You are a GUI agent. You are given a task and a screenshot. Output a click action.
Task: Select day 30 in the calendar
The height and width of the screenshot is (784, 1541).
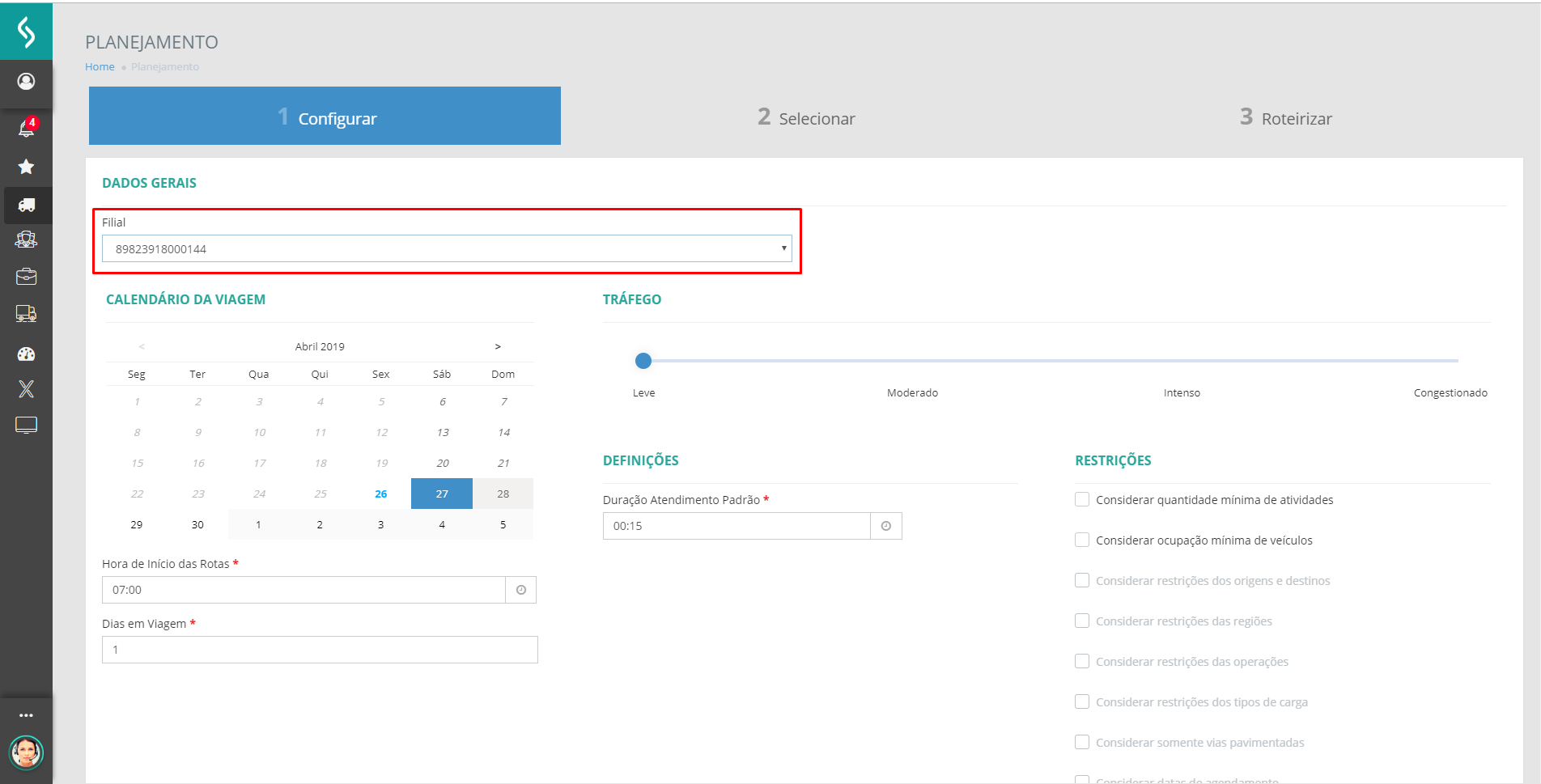(197, 524)
